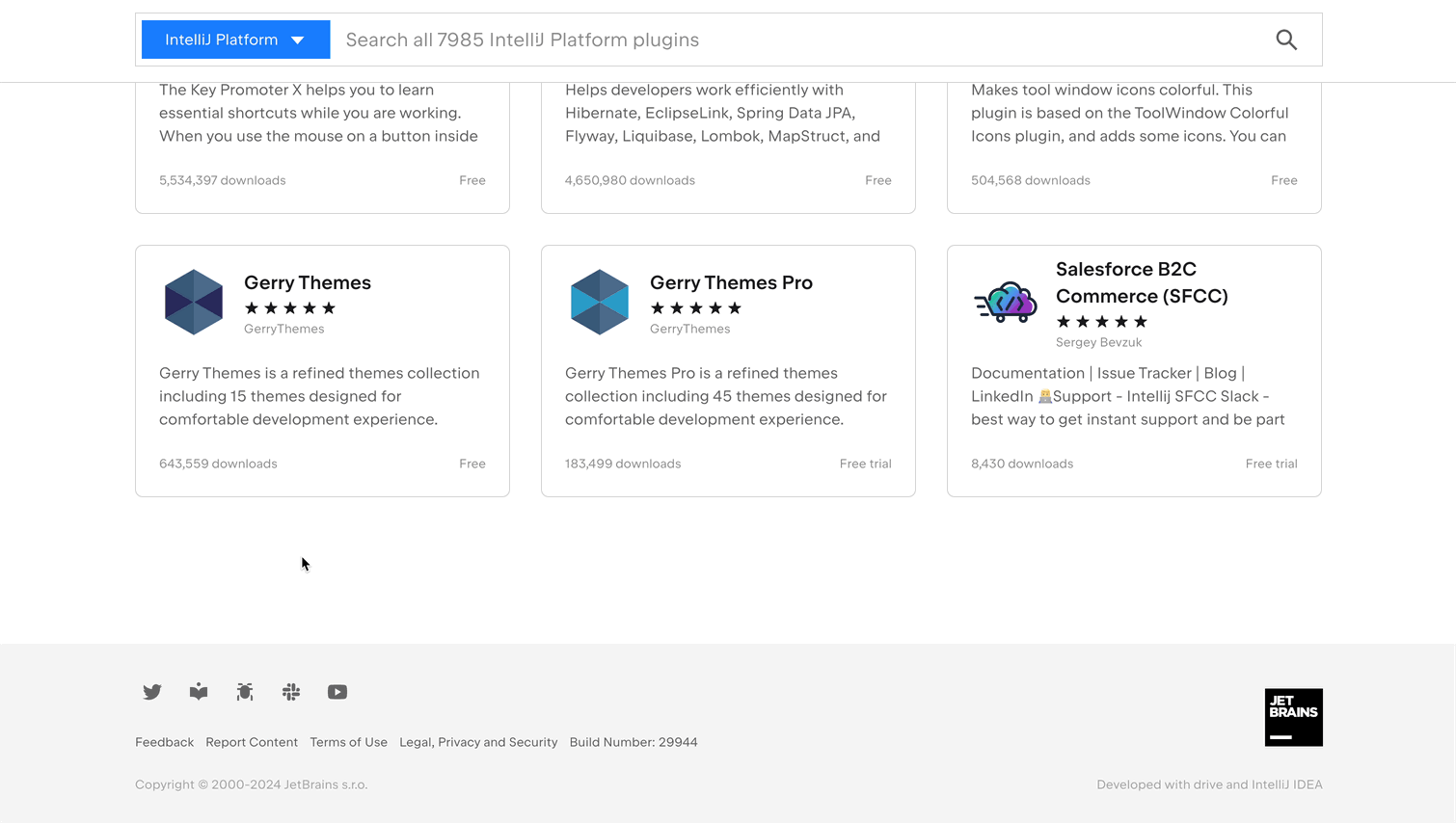1456x823 pixels.
Task: Open the Slack icon in footer
Action: pos(291,692)
